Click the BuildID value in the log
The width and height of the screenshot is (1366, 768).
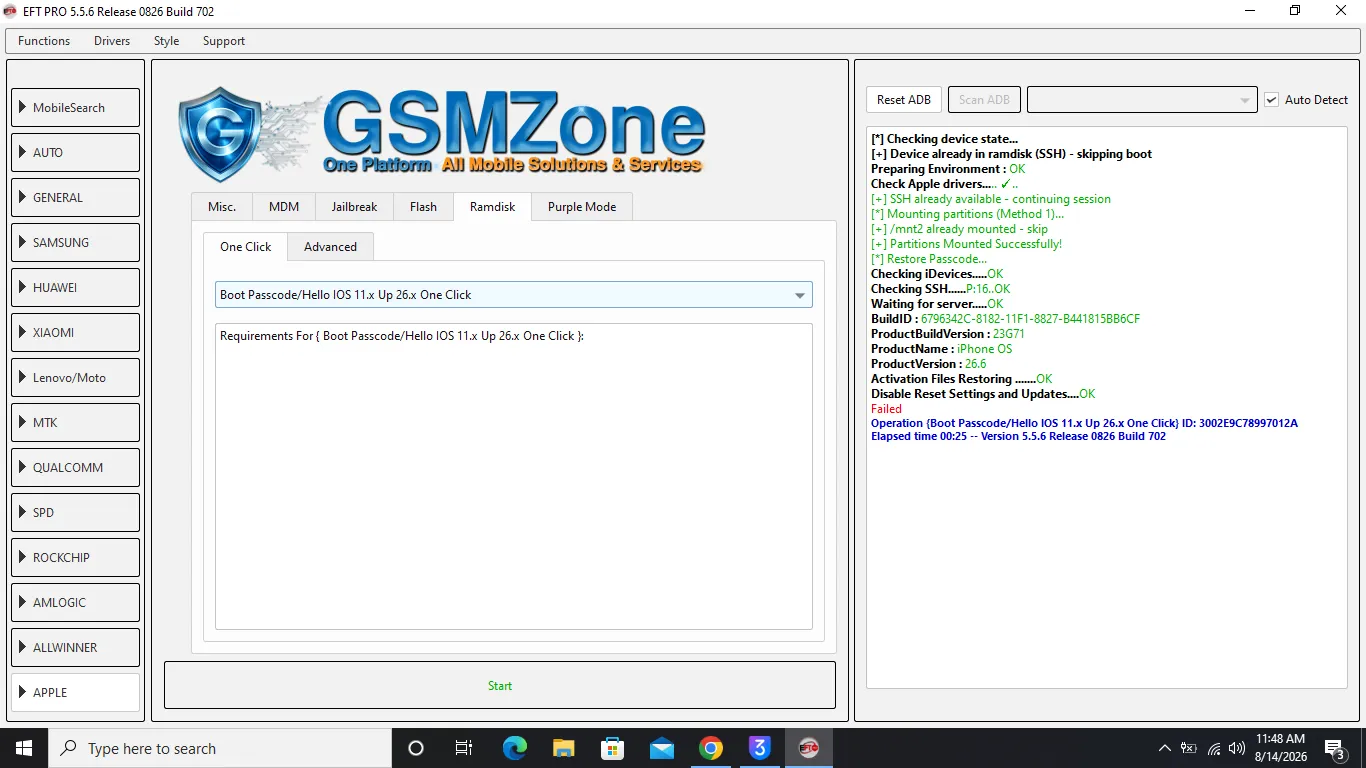coord(1030,319)
